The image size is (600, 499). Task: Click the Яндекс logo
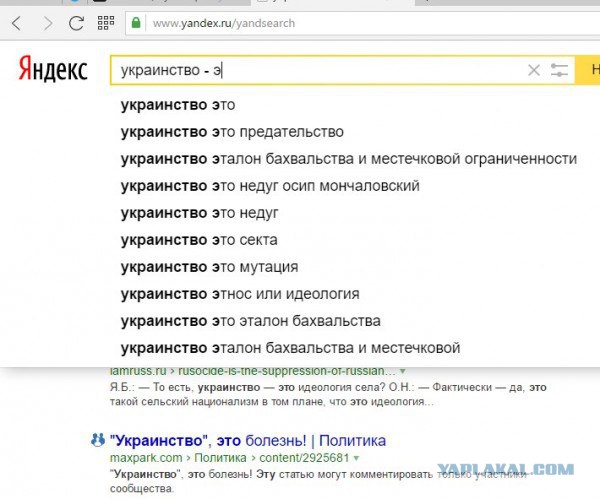[x=53, y=68]
